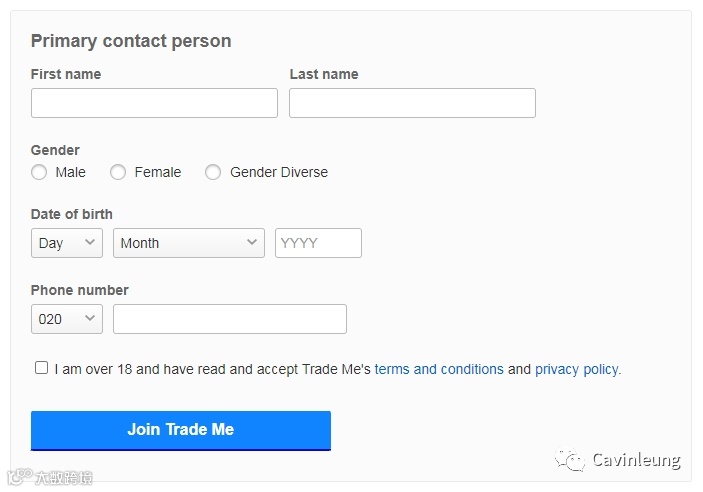Click the bottom-left watermark logo
Image resolution: width=703 pixels, height=492 pixels.
point(50,478)
